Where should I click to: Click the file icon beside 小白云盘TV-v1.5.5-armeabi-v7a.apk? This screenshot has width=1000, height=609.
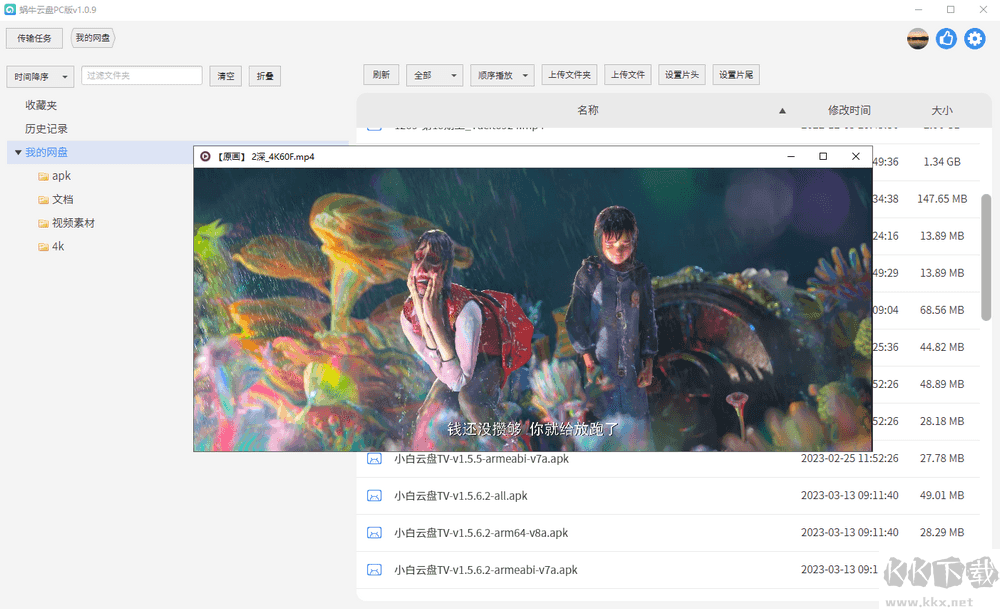click(375, 458)
